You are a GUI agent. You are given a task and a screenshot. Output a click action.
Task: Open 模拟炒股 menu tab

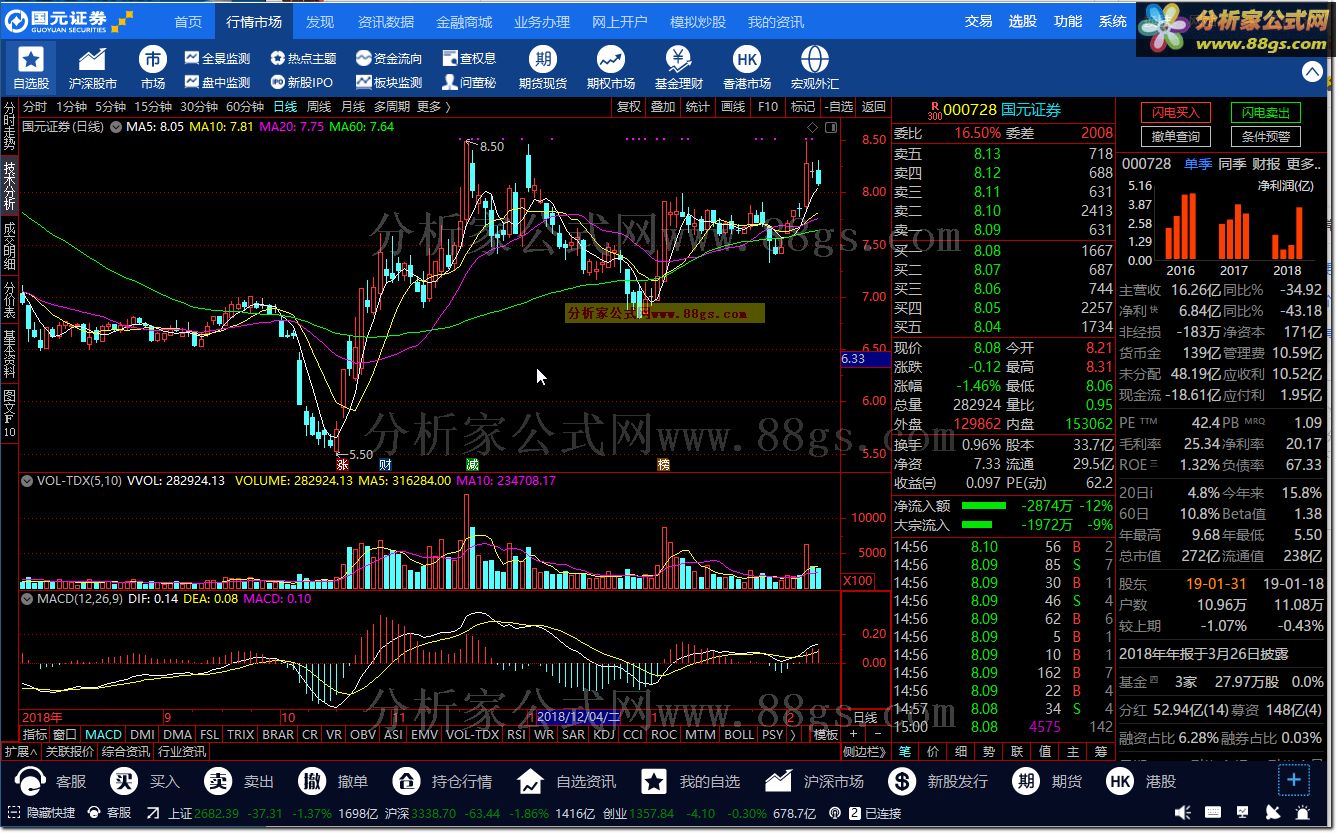coord(698,21)
